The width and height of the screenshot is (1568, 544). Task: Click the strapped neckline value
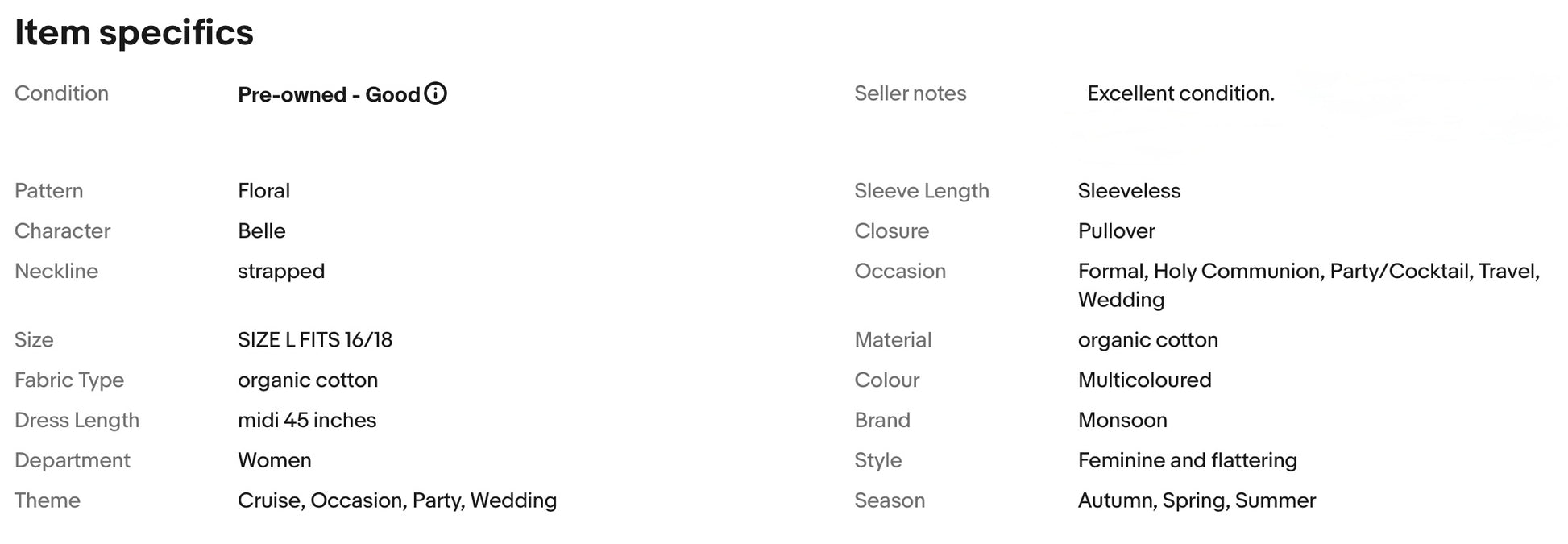coord(280,272)
